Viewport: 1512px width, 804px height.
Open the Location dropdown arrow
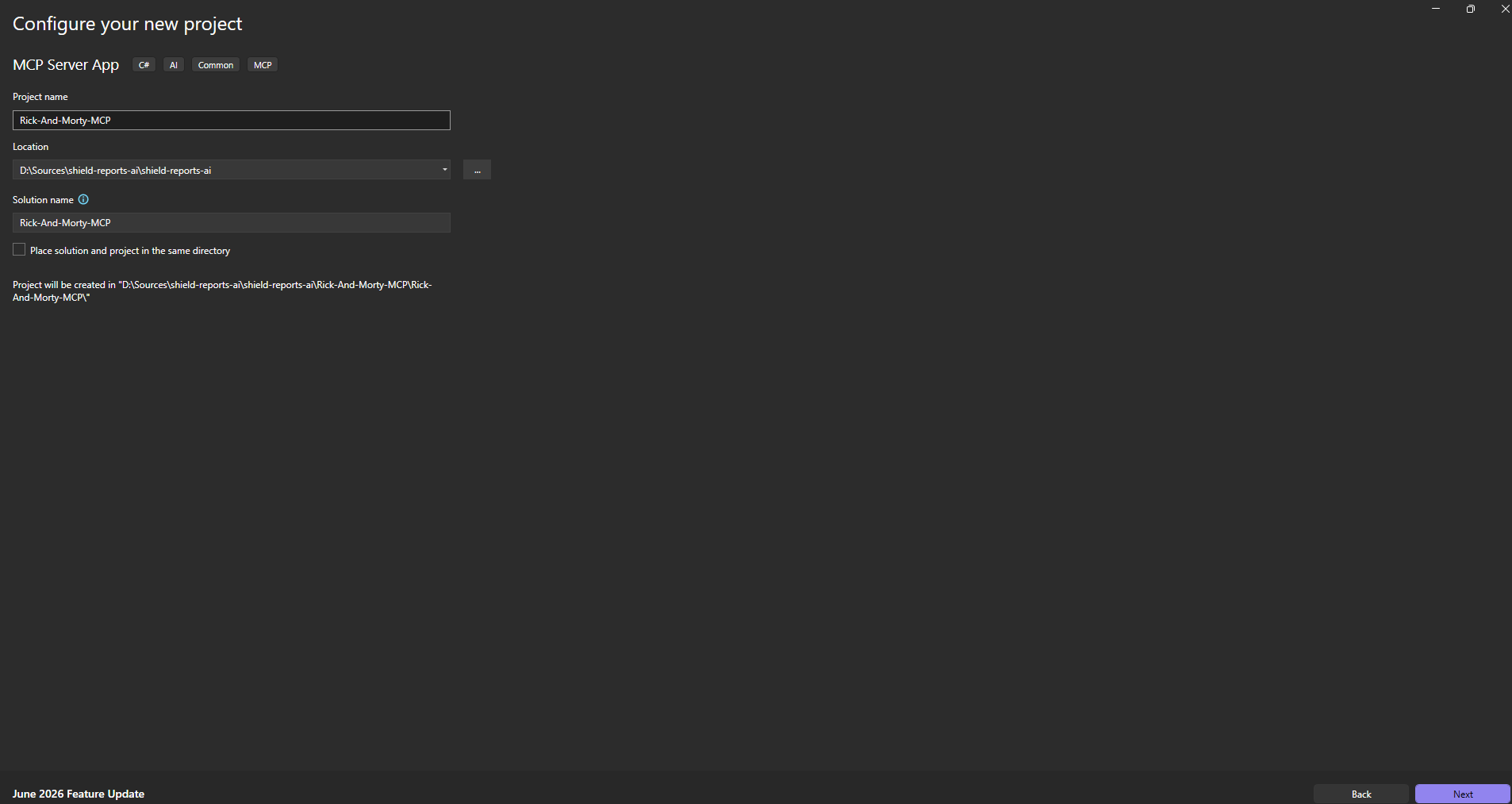[x=444, y=170]
